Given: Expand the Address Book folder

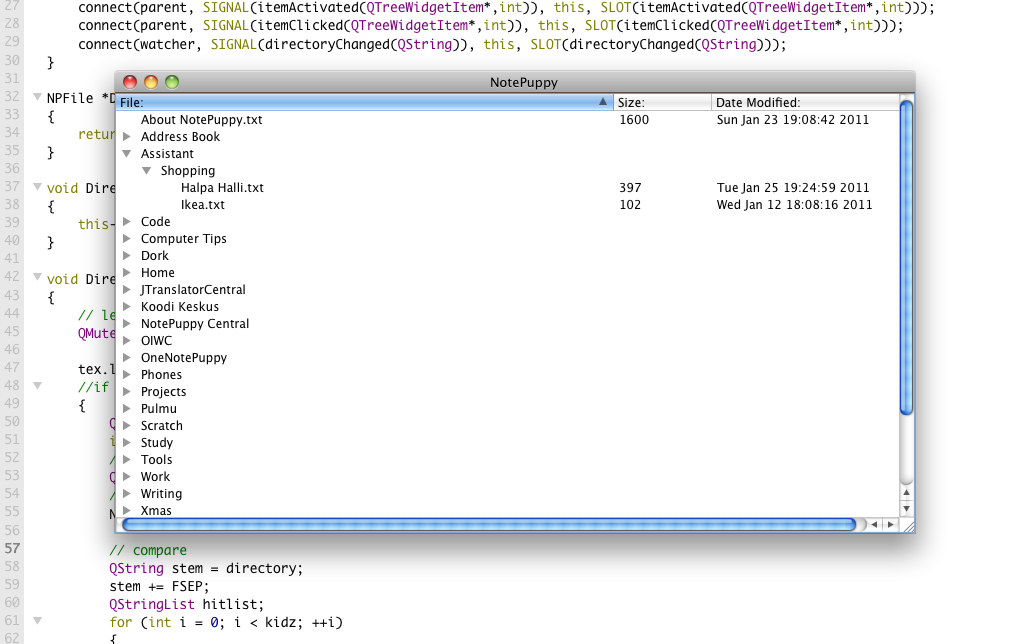Looking at the screenshot, I should coord(127,137).
